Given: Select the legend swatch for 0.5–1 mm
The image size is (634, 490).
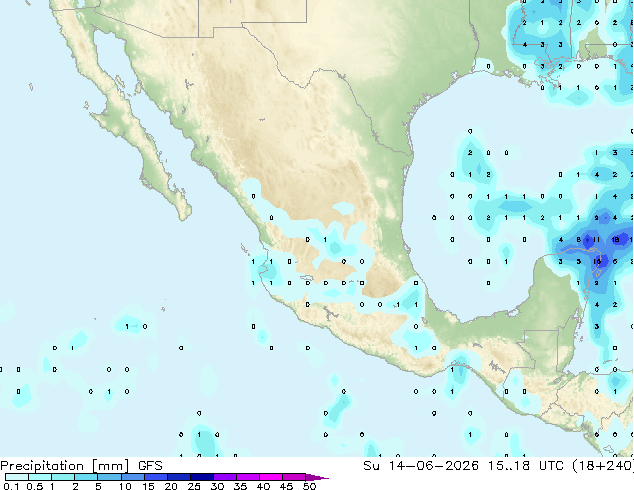Looking at the screenshot, I should tap(40, 477).
